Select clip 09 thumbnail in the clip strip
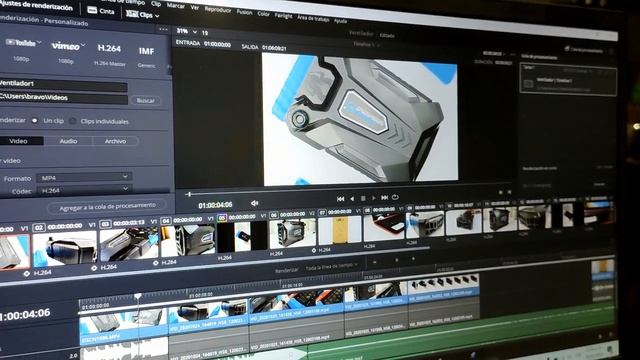 pyautogui.click(x=424, y=224)
